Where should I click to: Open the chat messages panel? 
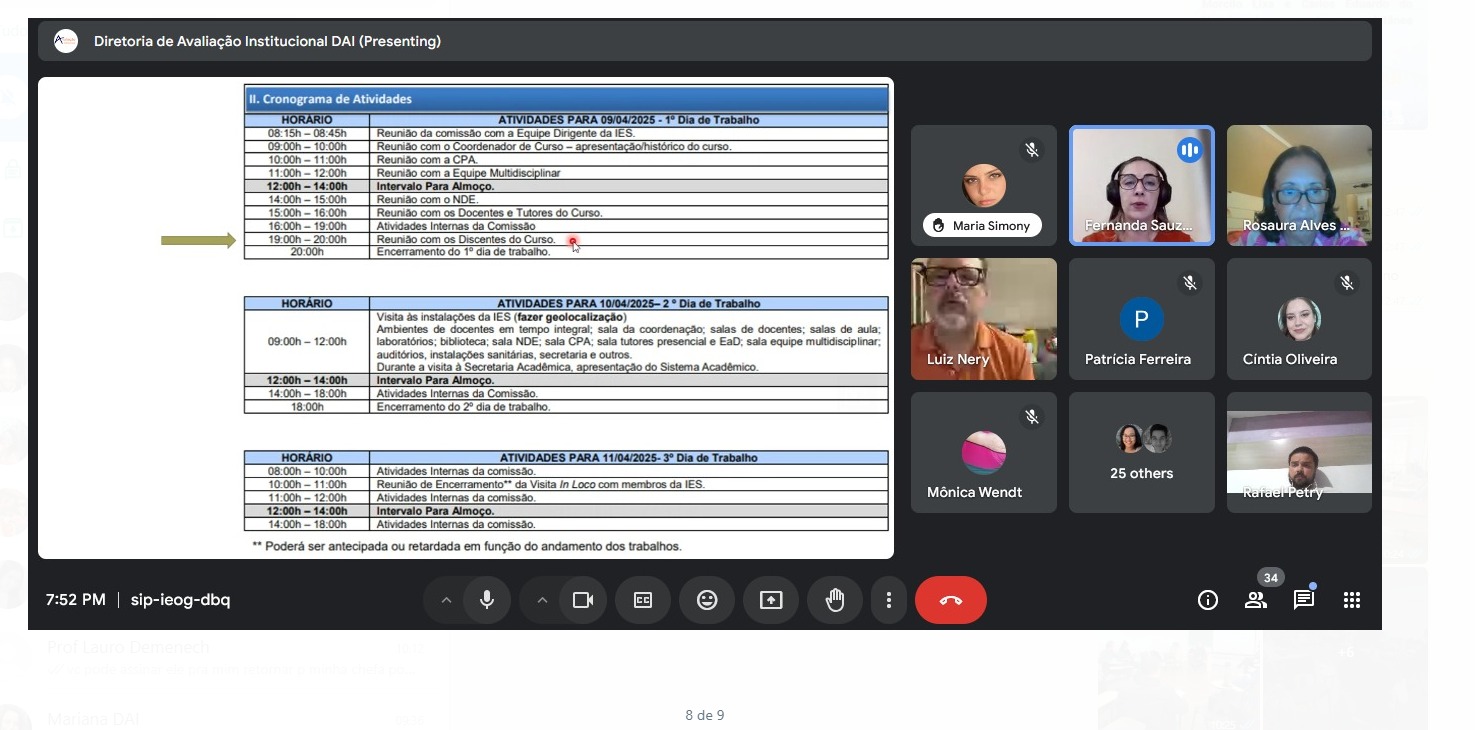click(1304, 600)
